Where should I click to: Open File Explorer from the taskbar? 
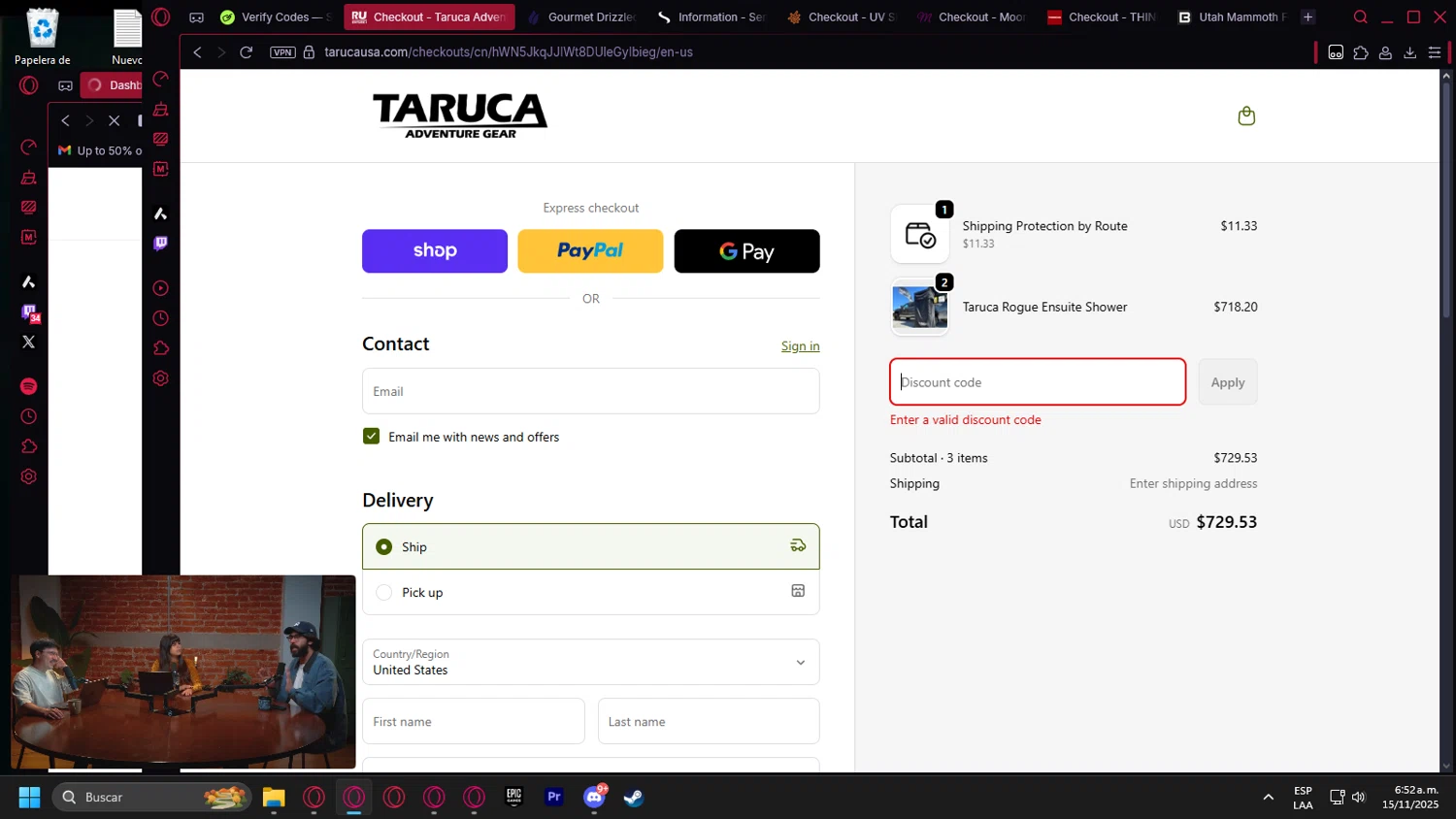pos(274,797)
